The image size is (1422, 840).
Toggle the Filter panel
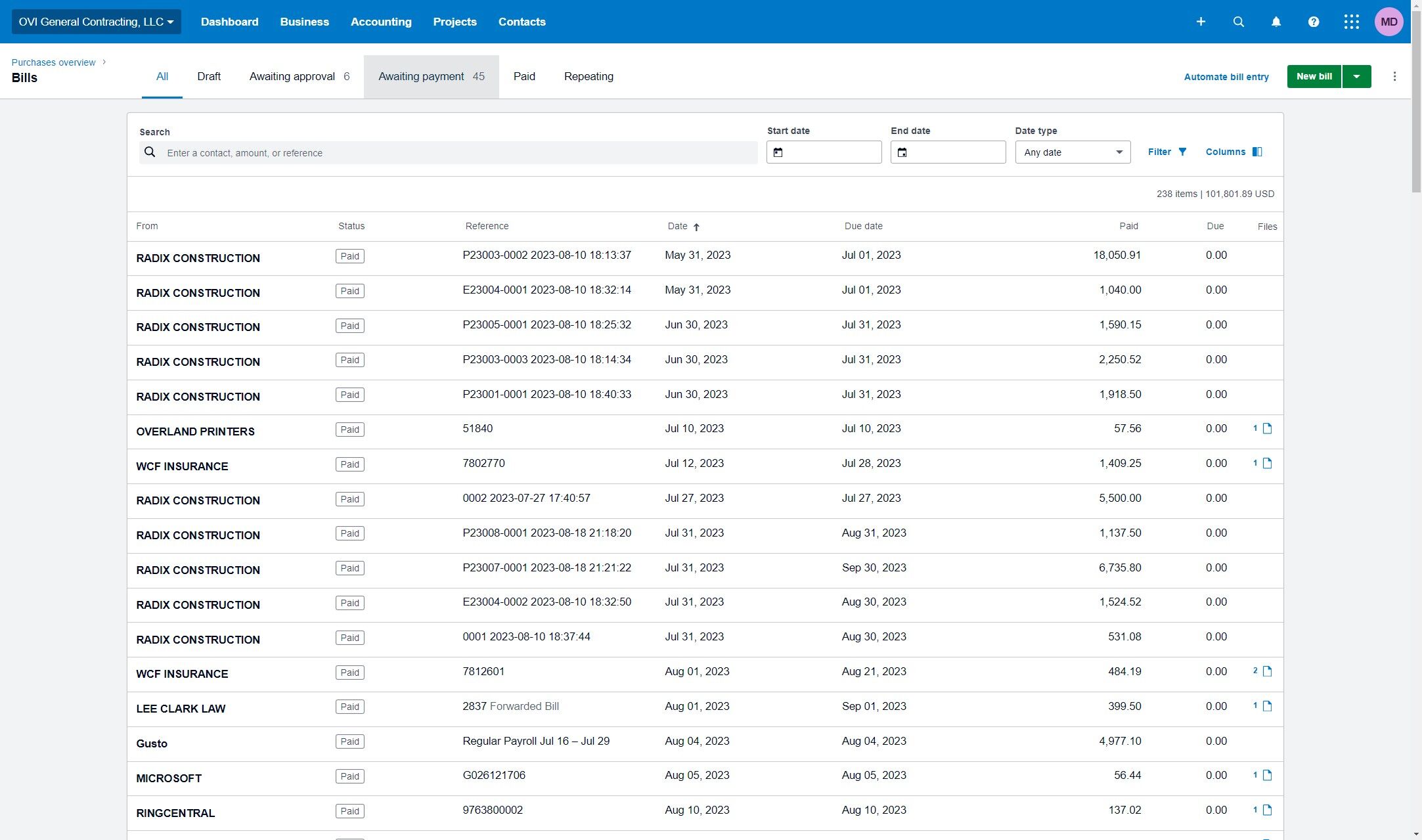pos(1167,152)
